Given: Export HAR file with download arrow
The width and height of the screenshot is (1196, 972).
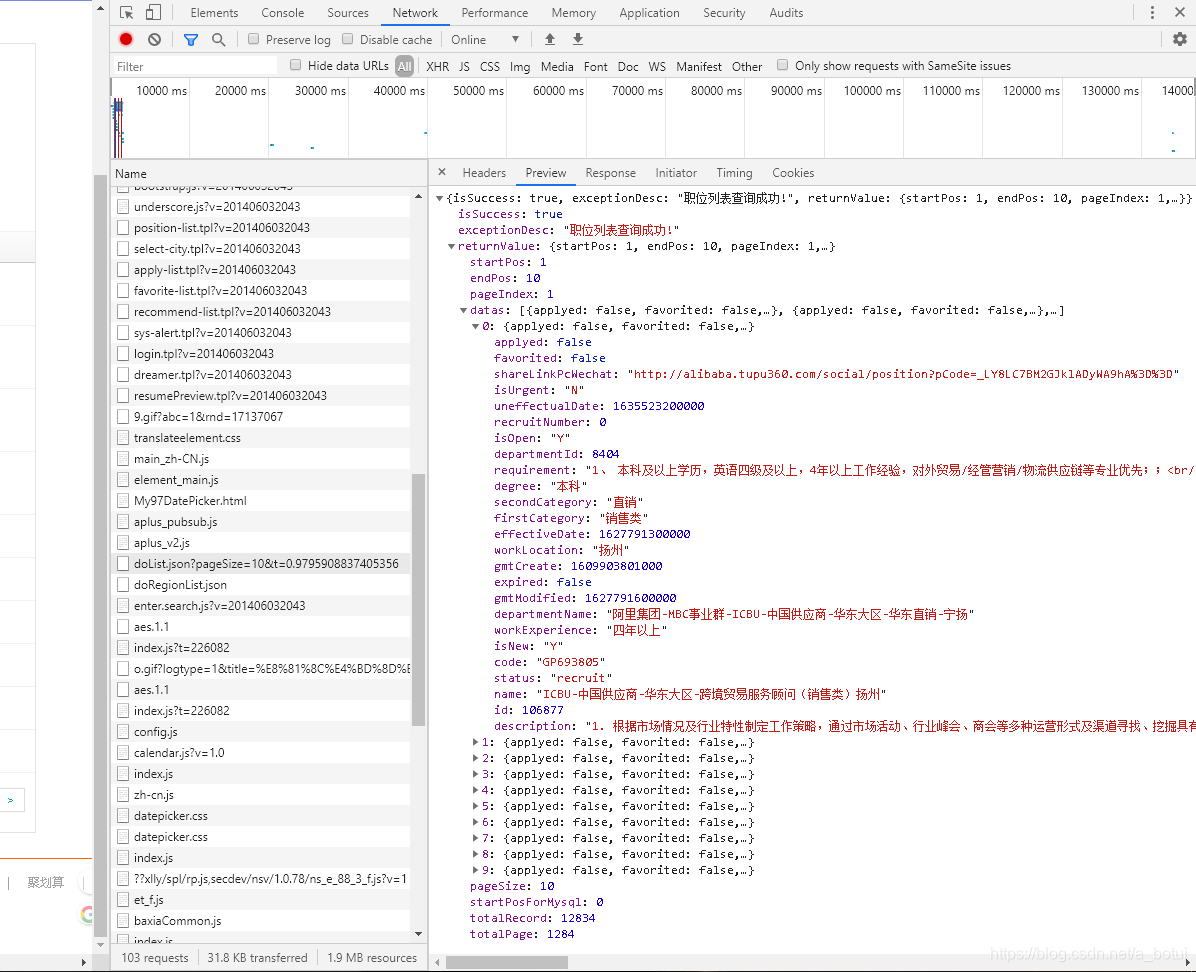Looking at the screenshot, I should [x=577, y=39].
